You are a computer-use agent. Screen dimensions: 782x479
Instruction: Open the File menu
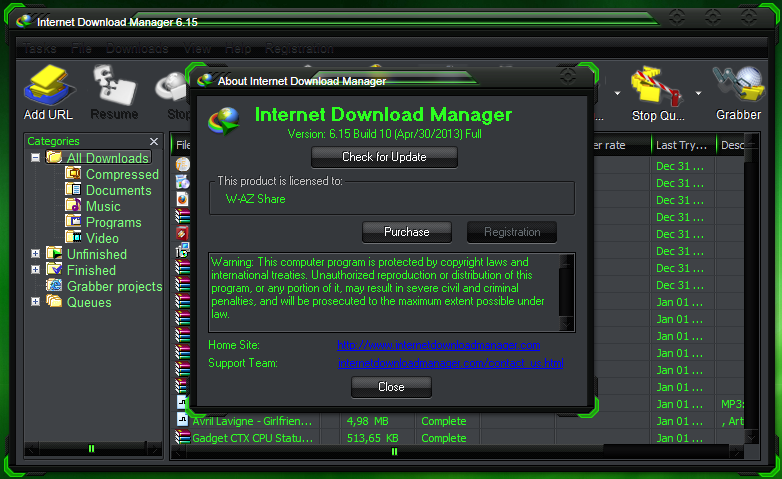click(81, 48)
